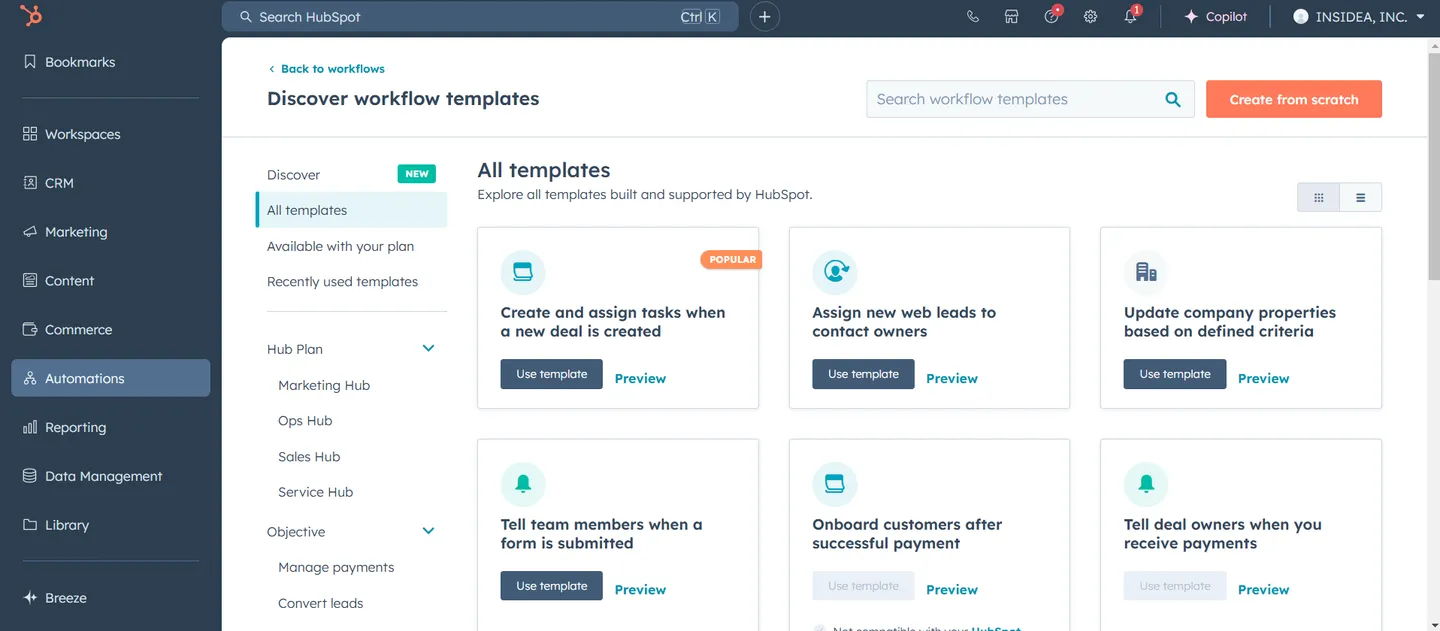Image resolution: width=1440 pixels, height=631 pixels.
Task: Expand the INSIDEA, INC. account dropdown
Action: (x=1359, y=17)
